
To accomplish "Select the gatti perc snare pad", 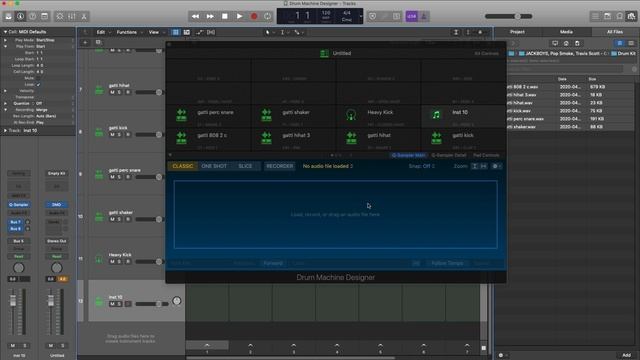I will click(x=208, y=116).
